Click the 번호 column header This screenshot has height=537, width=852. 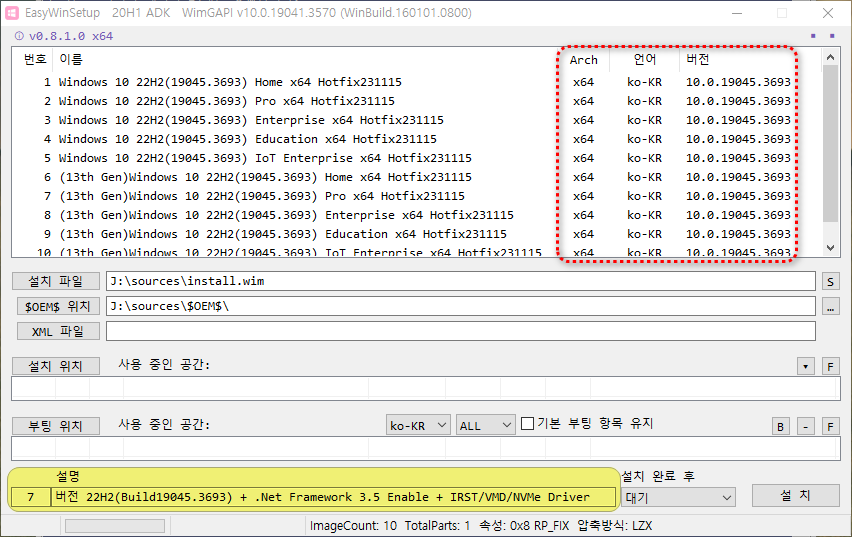coord(35,59)
